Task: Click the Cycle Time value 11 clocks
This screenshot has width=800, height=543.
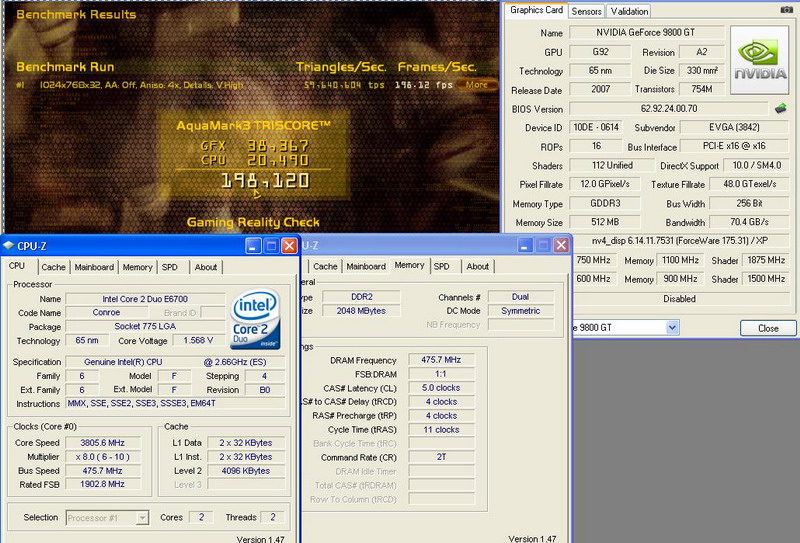Action: click(x=441, y=430)
